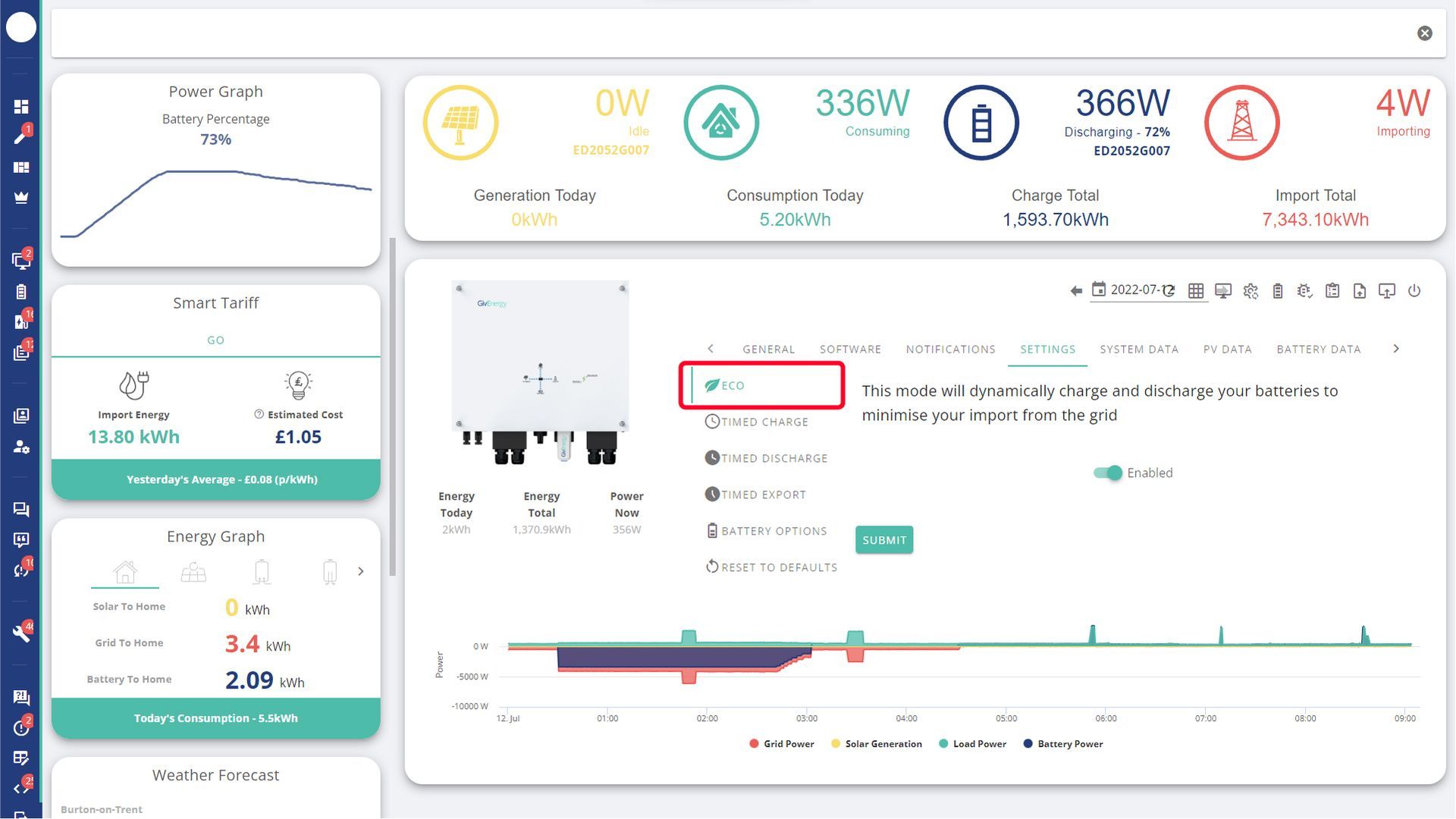
Task: Open the battery icon in left sidebar
Action: coord(21,292)
